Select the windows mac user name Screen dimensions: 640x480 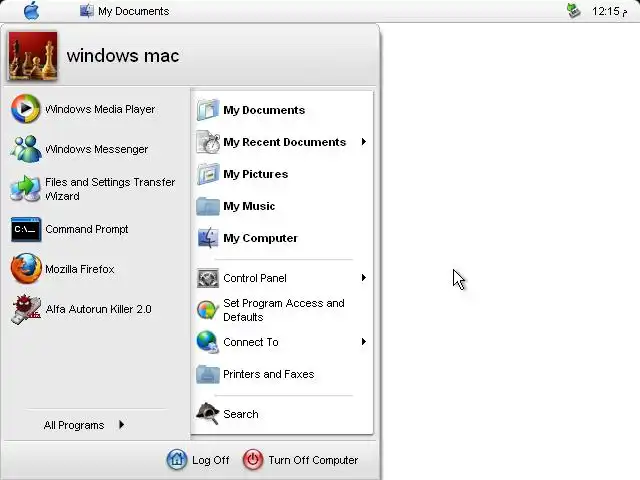(x=123, y=56)
